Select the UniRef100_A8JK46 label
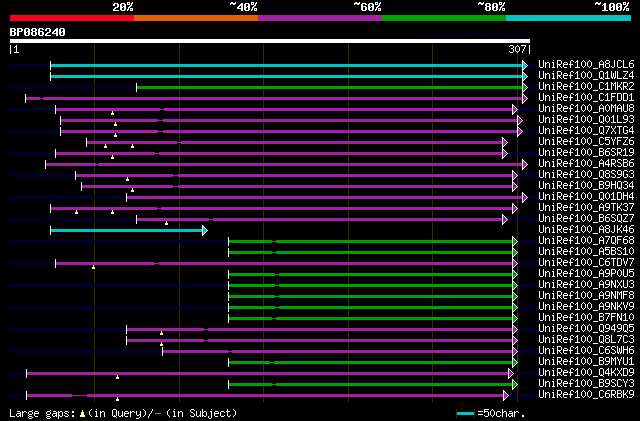The image size is (640, 421). [x=586, y=229]
